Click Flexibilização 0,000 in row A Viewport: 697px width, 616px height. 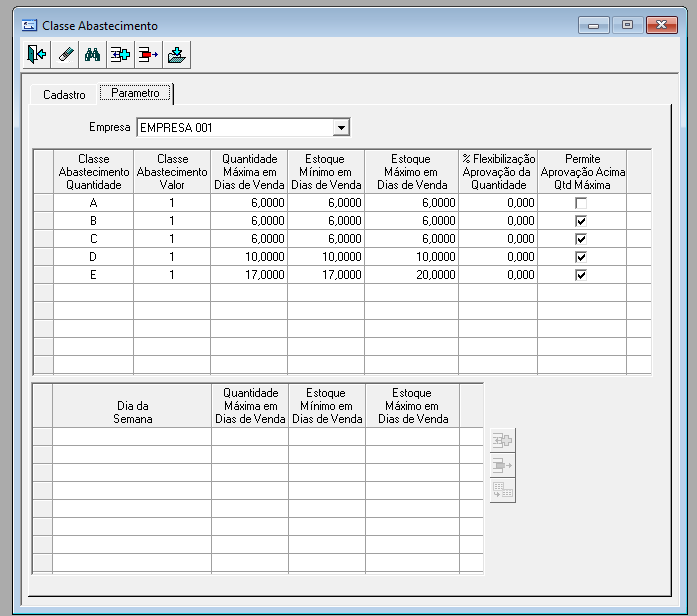498,203
